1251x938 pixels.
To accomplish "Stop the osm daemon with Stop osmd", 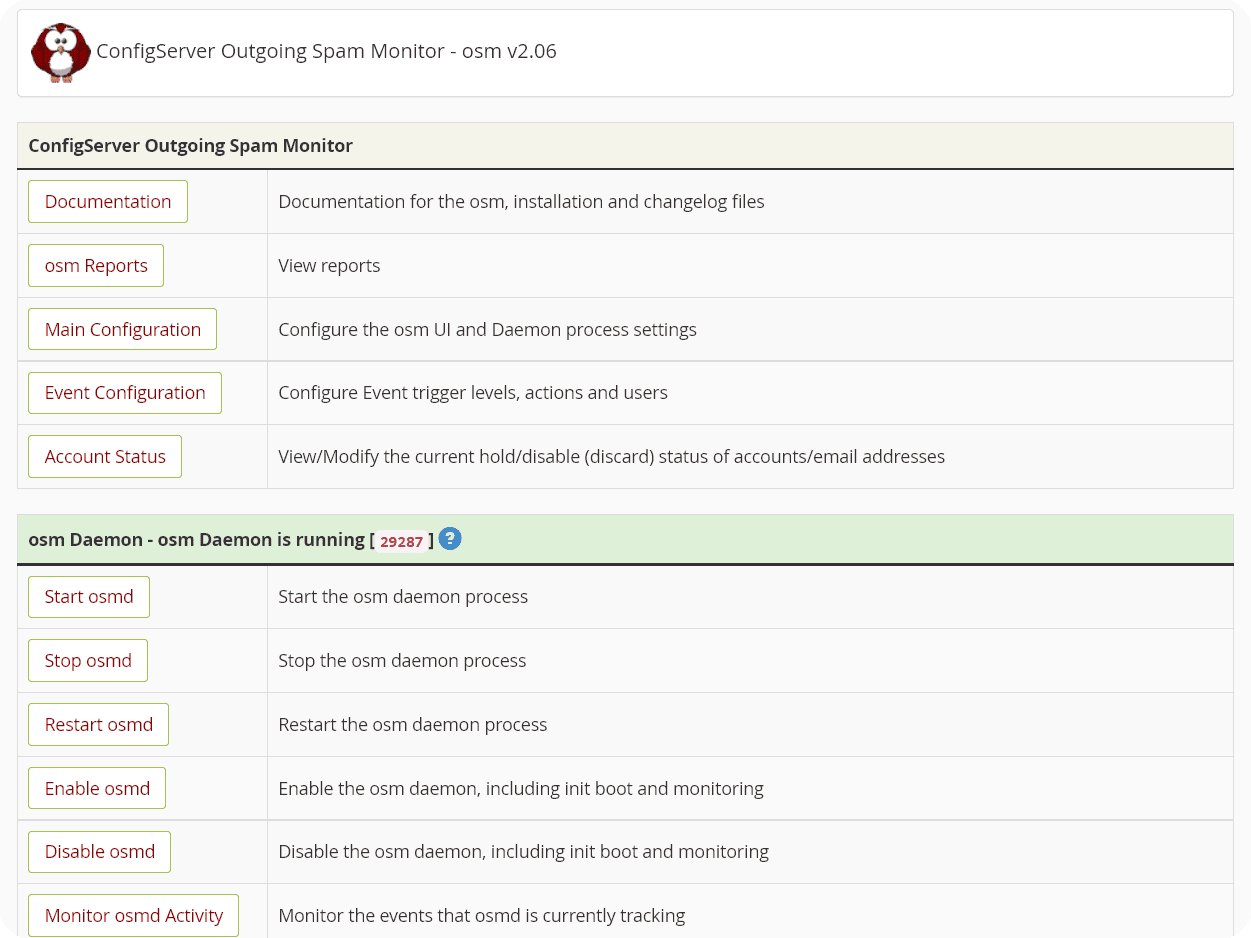I will [x=88, y=661].
